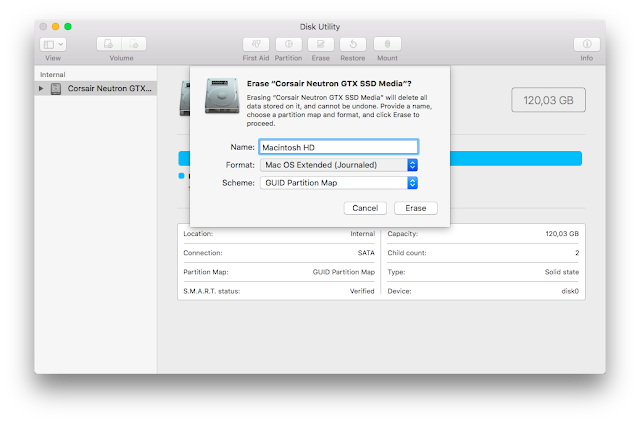Select the Erase toolbar icon
The height and width of the screenshot is (423, 640).
[x=321, y=44]
